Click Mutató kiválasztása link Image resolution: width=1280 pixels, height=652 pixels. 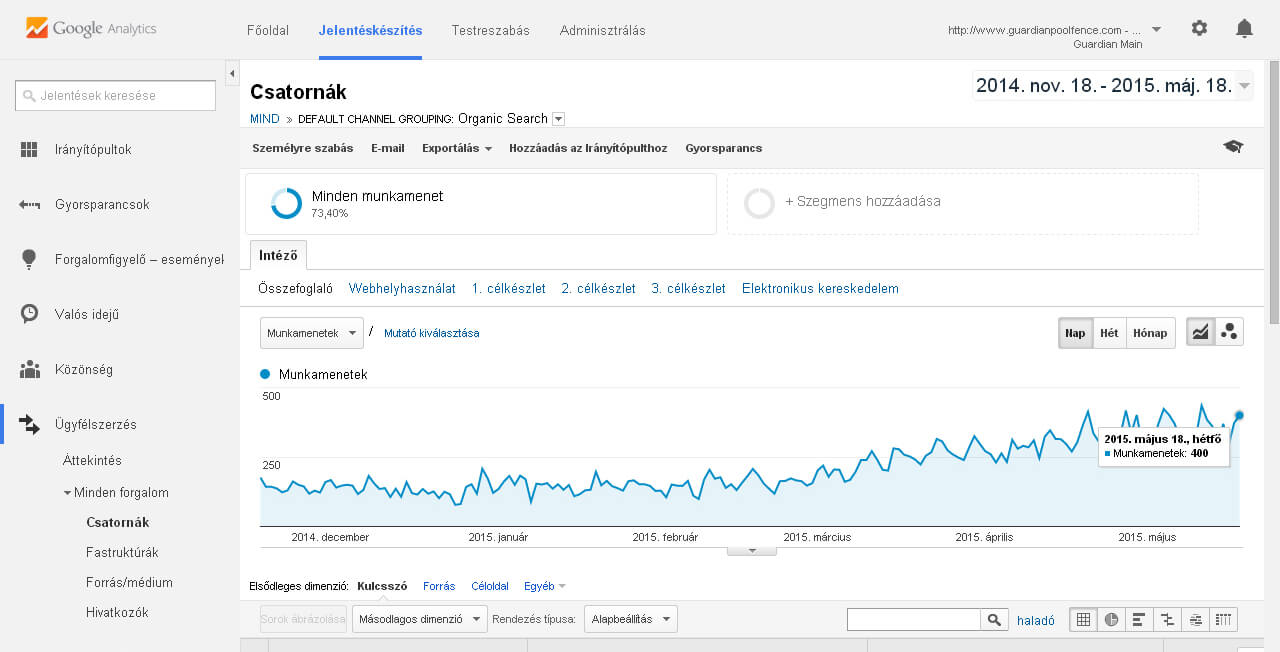432,333
